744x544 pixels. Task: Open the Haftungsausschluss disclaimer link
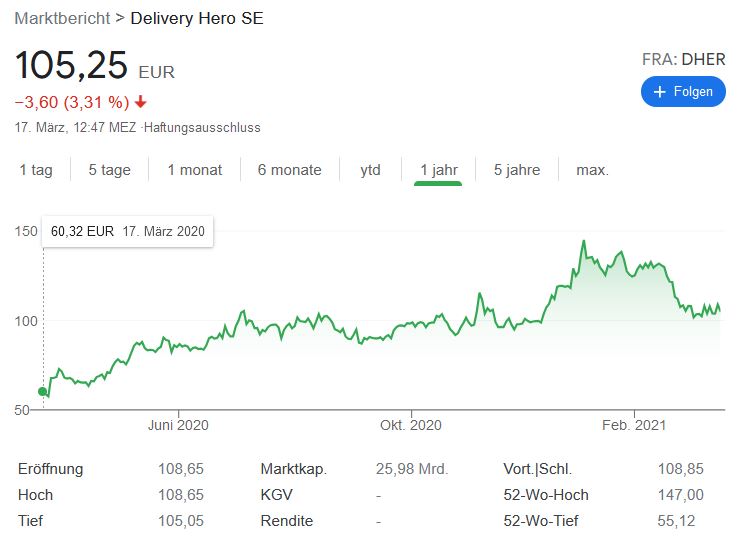202,128
